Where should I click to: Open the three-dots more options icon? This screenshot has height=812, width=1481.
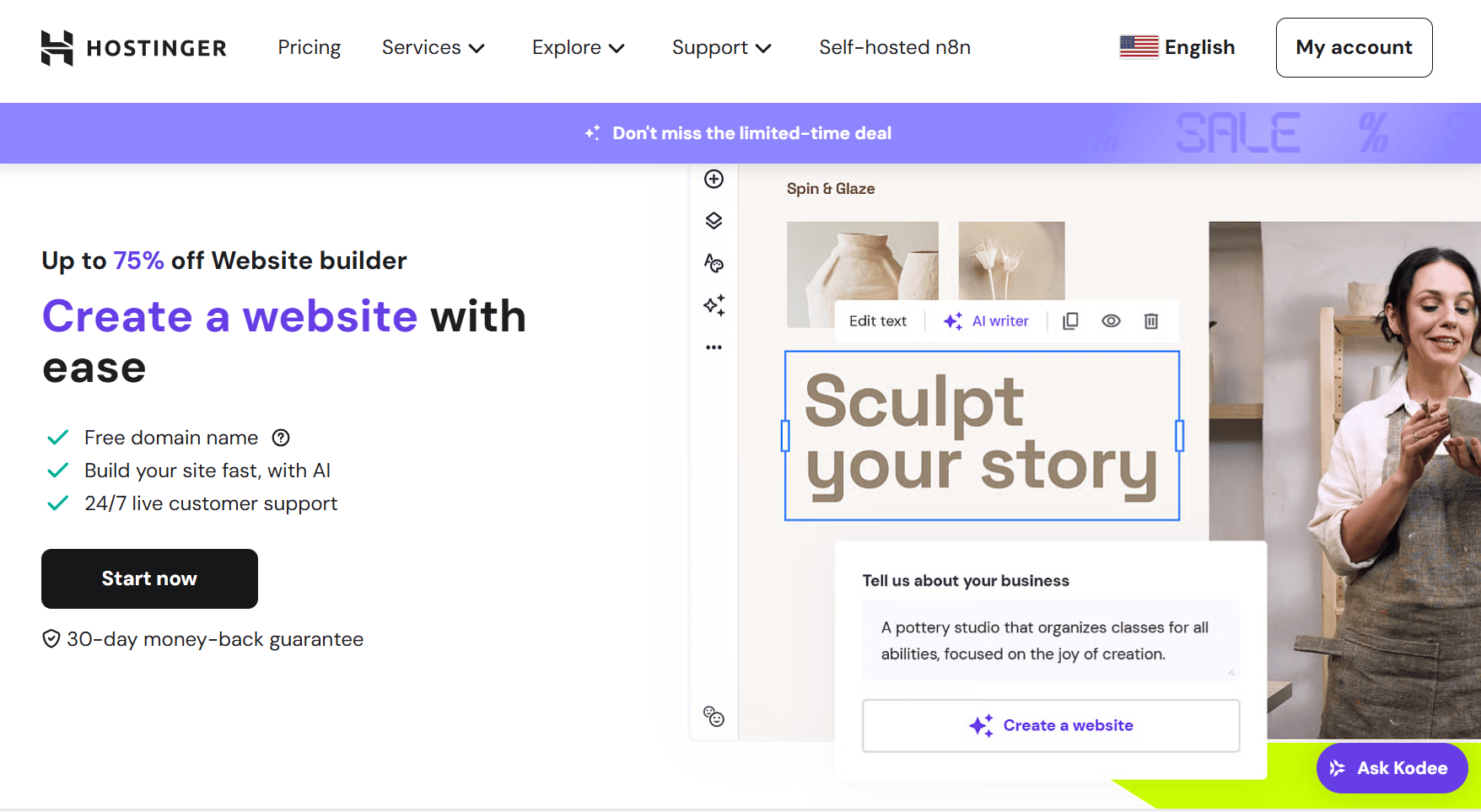[x=714, y=347]
